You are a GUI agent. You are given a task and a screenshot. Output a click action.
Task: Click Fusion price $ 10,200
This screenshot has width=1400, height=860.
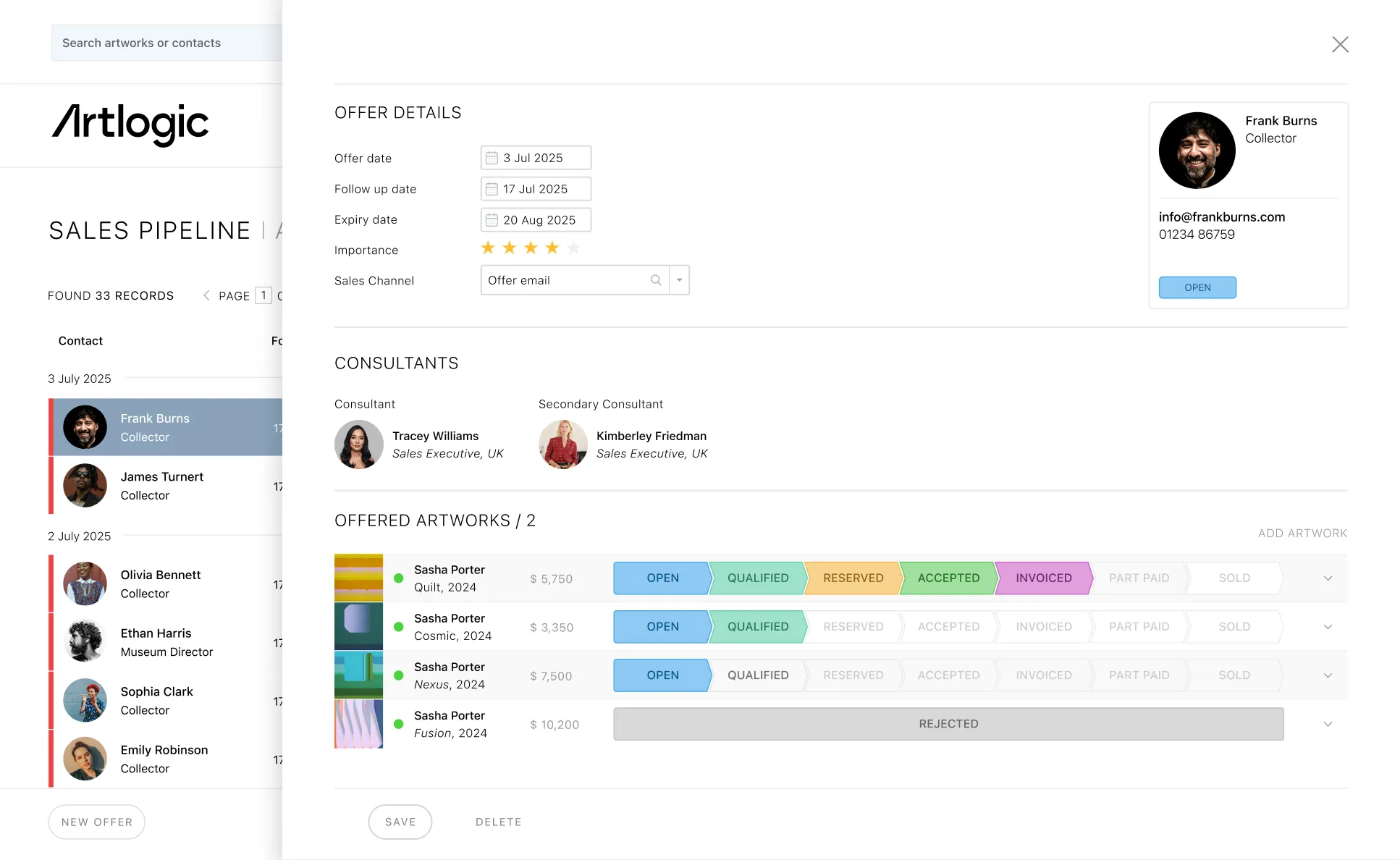[x=554, y=725]
